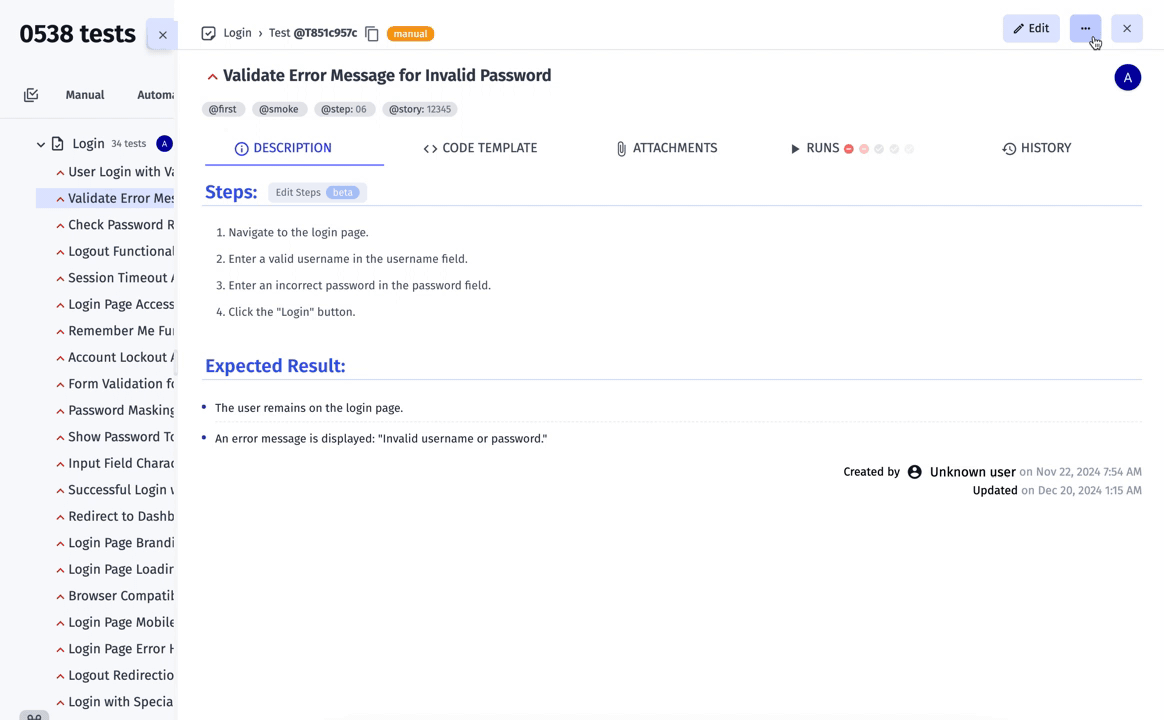Click the checklist icon left of Manual tab
This screenshot has height=720, width=1164.
click(31, 95)
